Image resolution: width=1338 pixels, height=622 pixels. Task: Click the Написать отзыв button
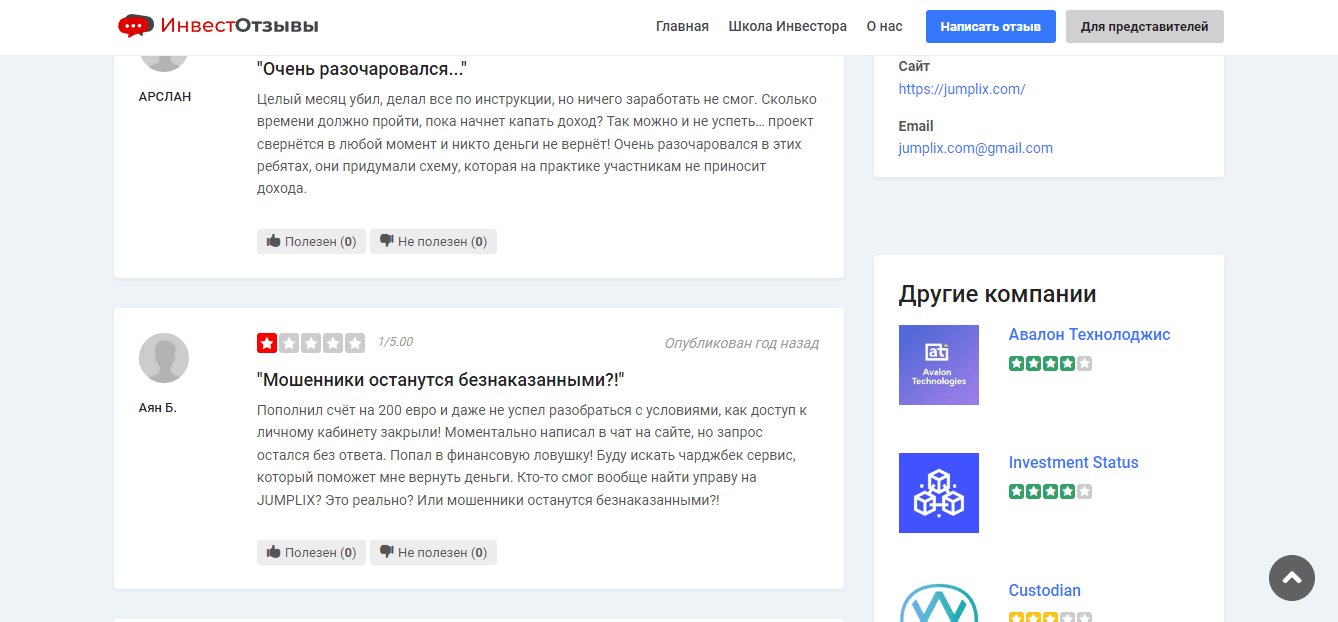point(990,26)
